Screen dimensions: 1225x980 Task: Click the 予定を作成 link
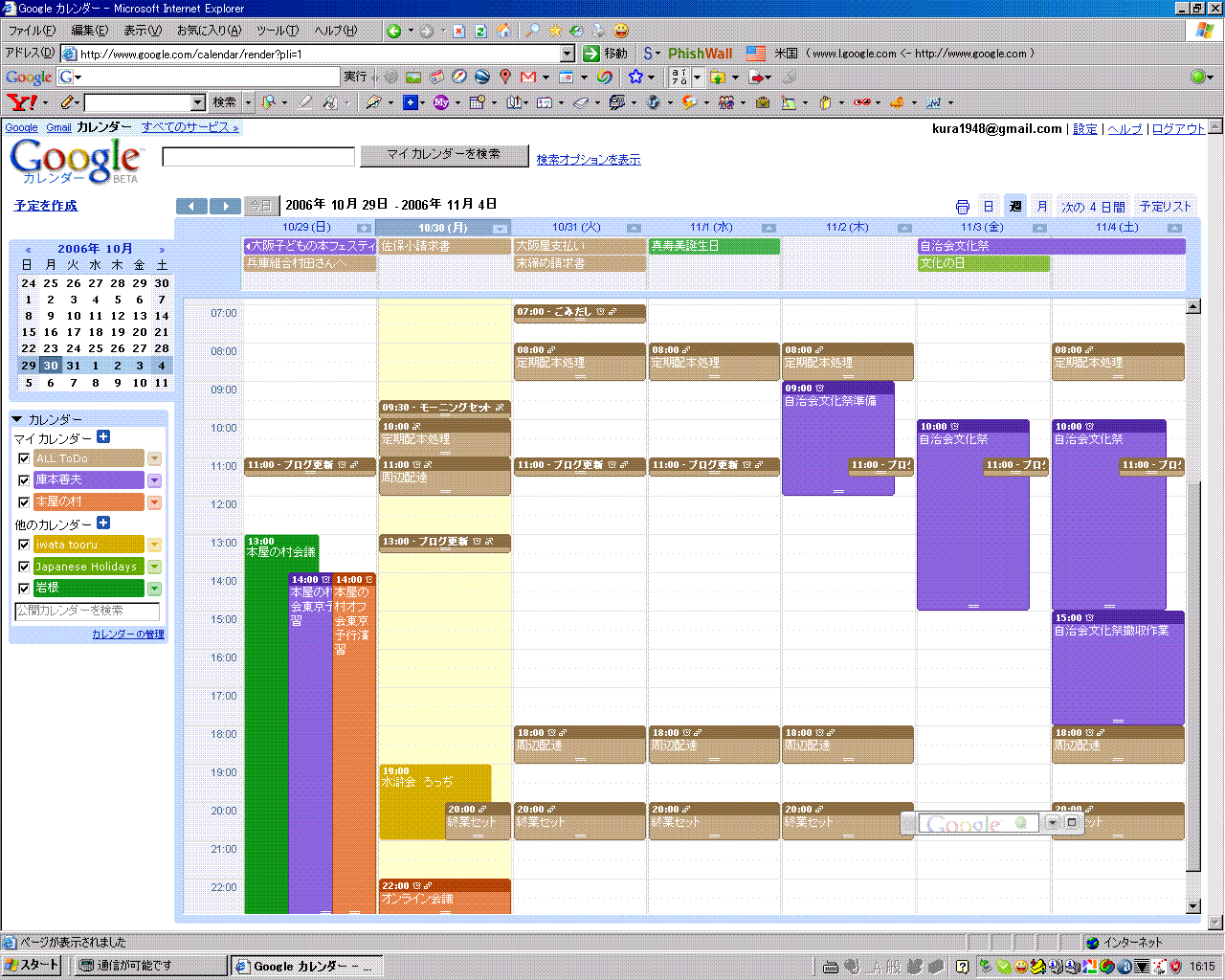click(x=46, y=206)
